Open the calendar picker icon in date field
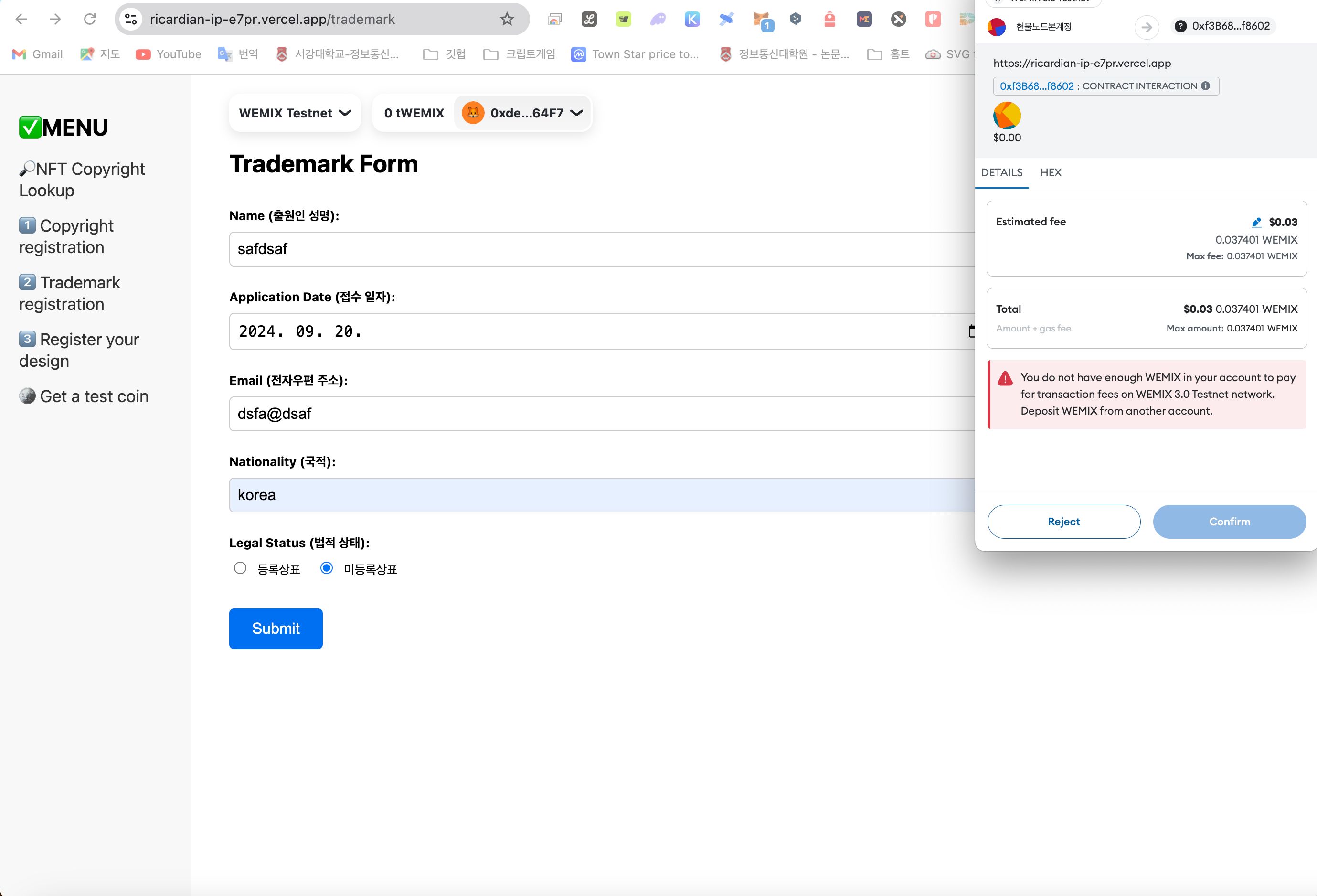This screenshot has width=1317, height=896. (971, 331)
